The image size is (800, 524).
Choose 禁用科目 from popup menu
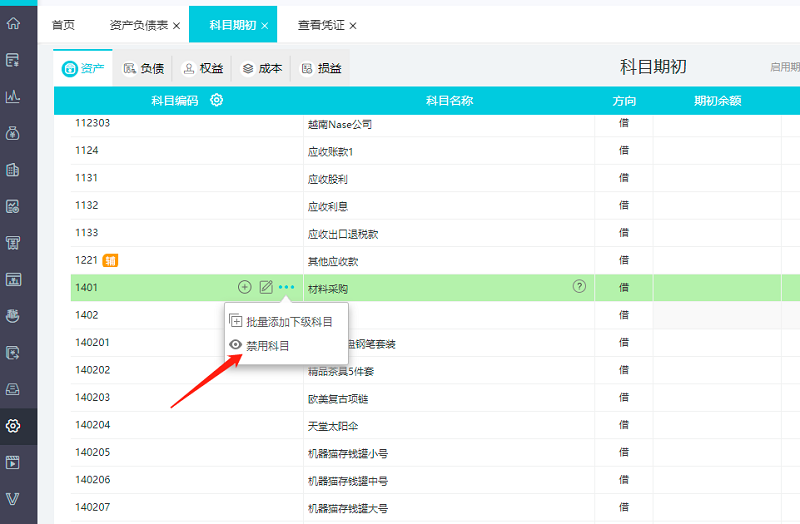point(268,346)
